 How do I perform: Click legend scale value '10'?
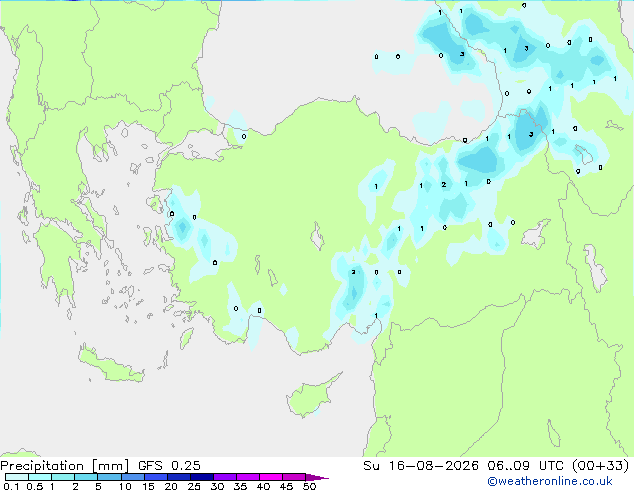tap(125, 486)
